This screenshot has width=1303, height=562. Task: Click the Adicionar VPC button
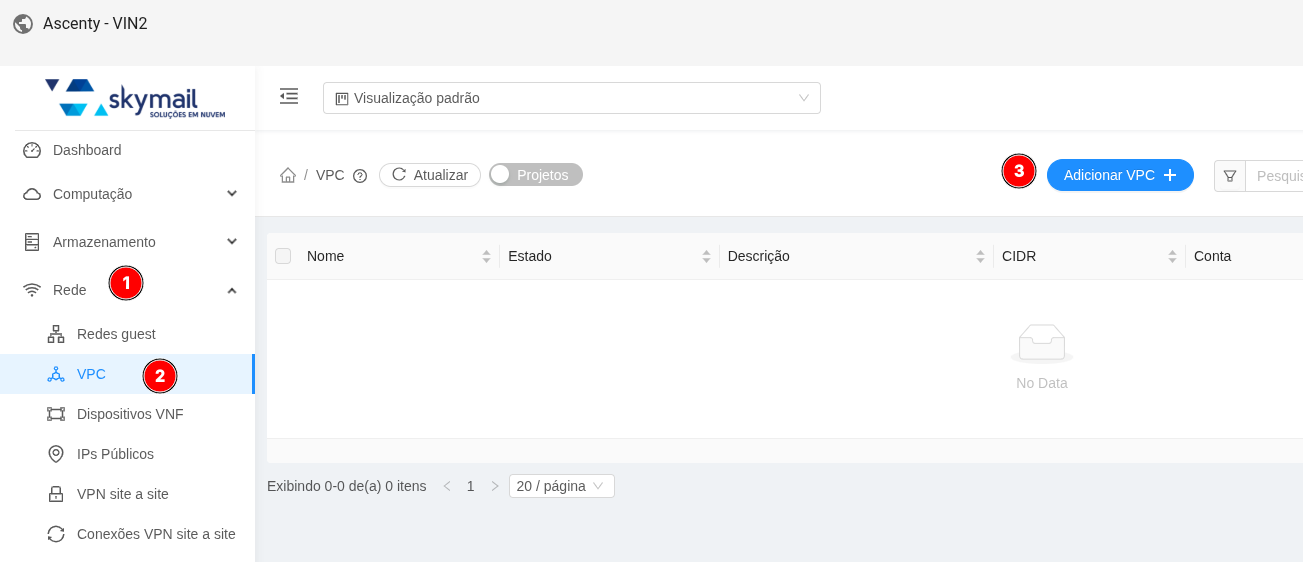(1120, 175)
